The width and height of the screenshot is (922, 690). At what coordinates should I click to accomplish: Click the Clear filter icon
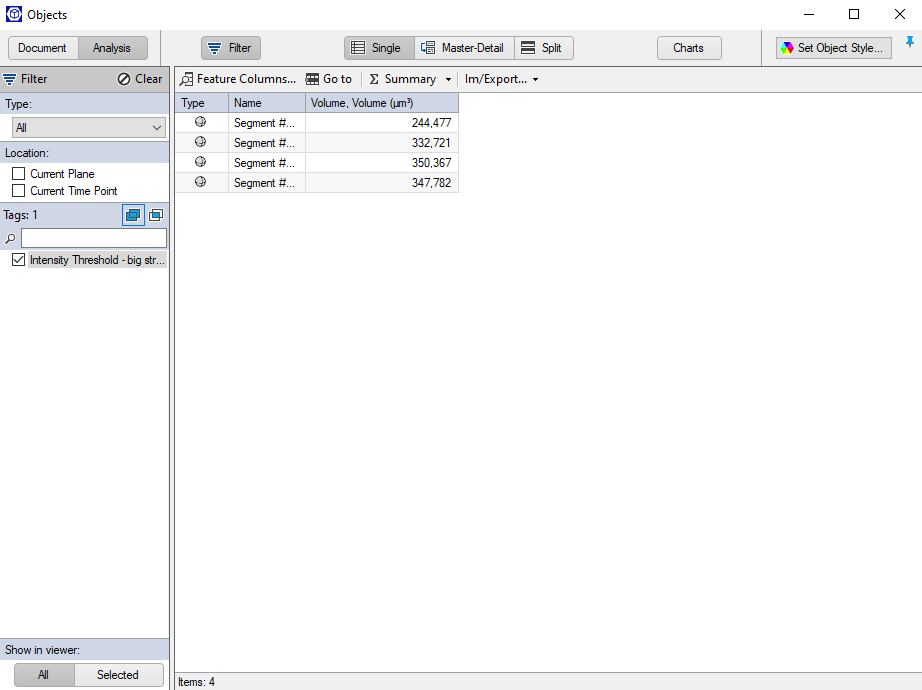click(x=122, y=79)
